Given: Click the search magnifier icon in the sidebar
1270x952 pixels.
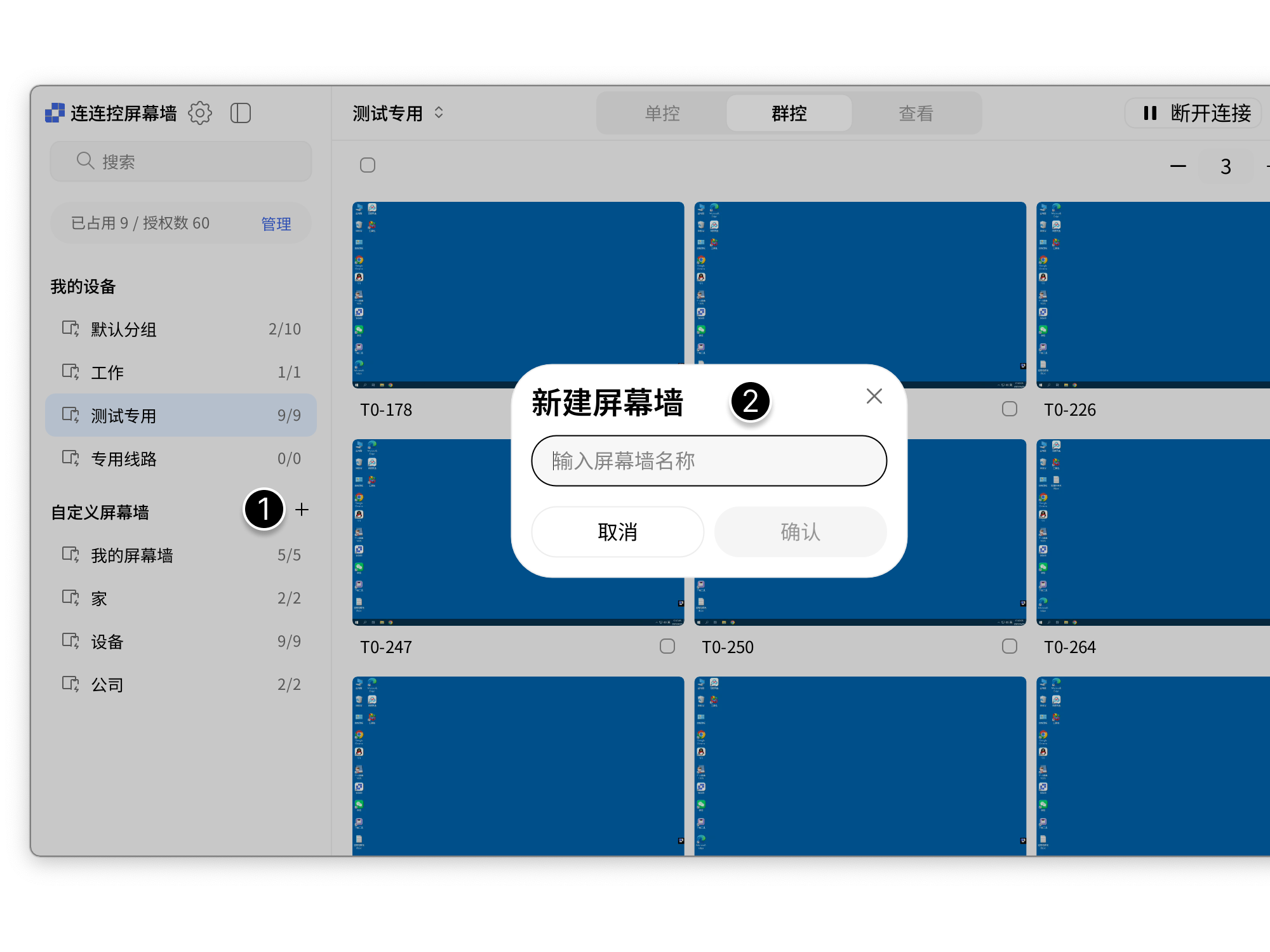Looking at the screenshot, I should tap(85, 161).
